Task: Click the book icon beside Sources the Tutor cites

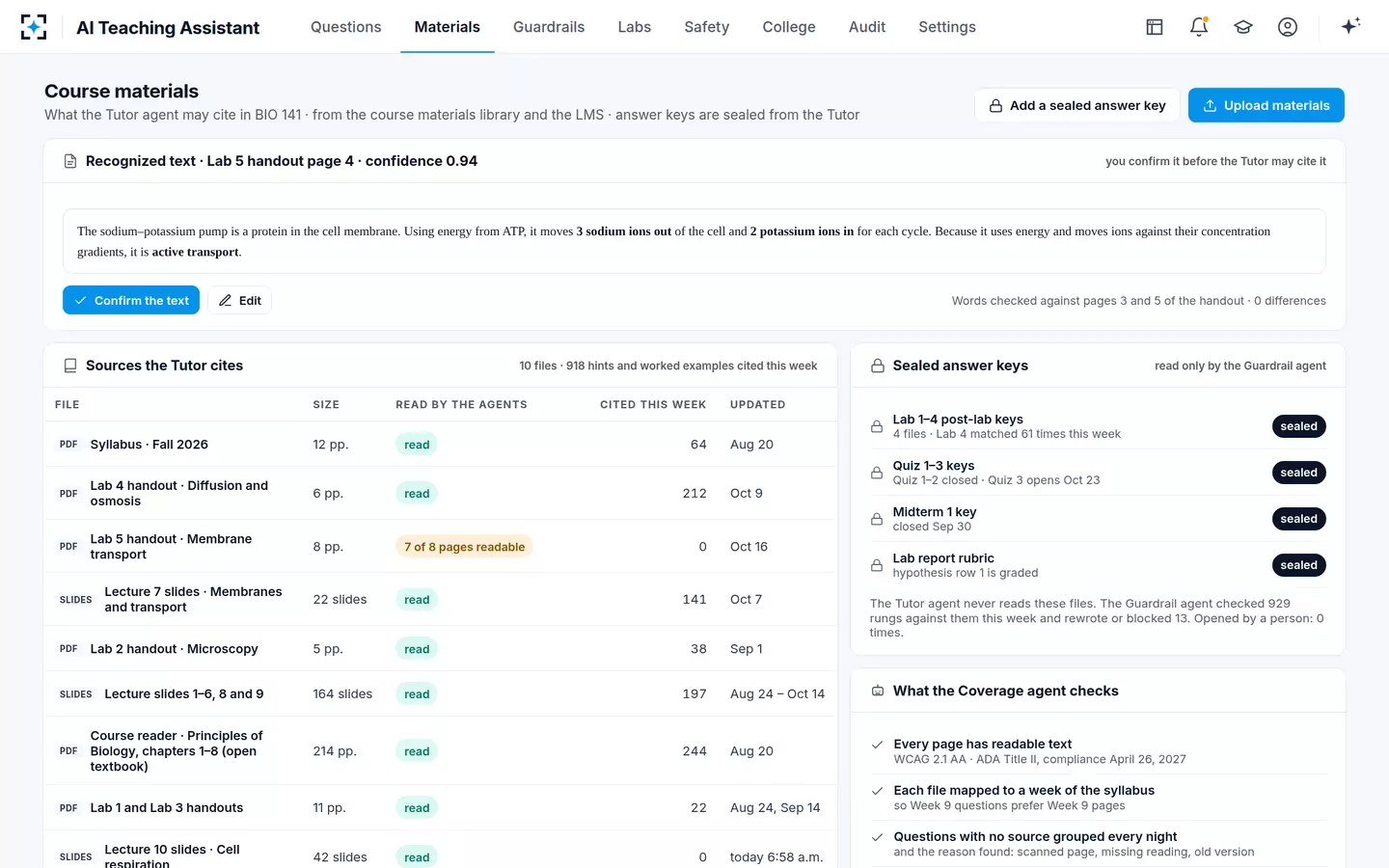Action: [x=70, y=366]
